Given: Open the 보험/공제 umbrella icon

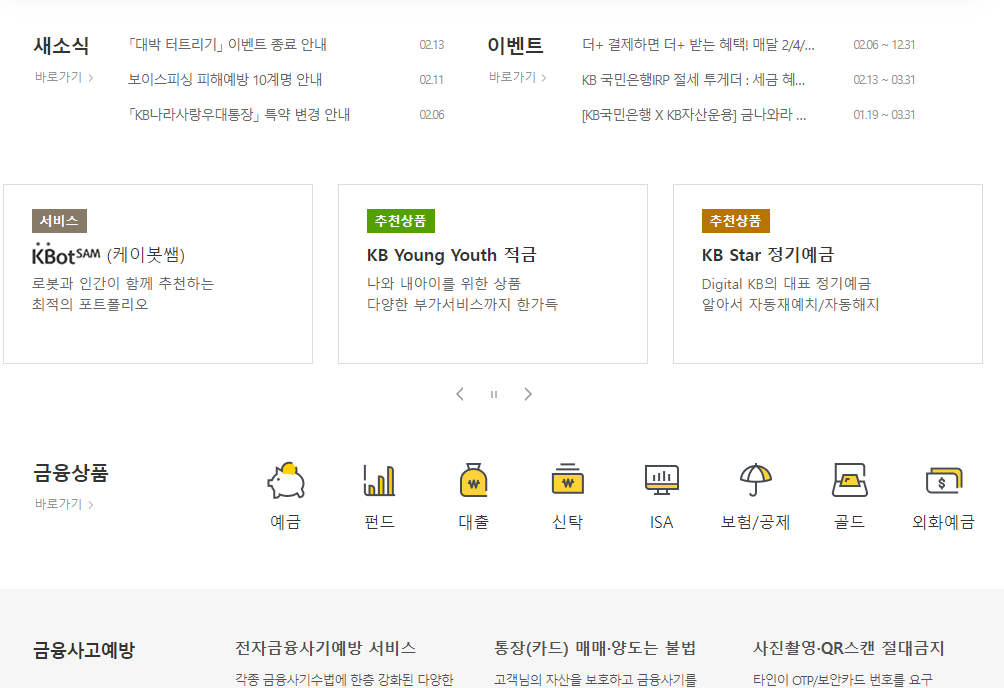Looking at the screenshot, I should (x=756, y=480).
